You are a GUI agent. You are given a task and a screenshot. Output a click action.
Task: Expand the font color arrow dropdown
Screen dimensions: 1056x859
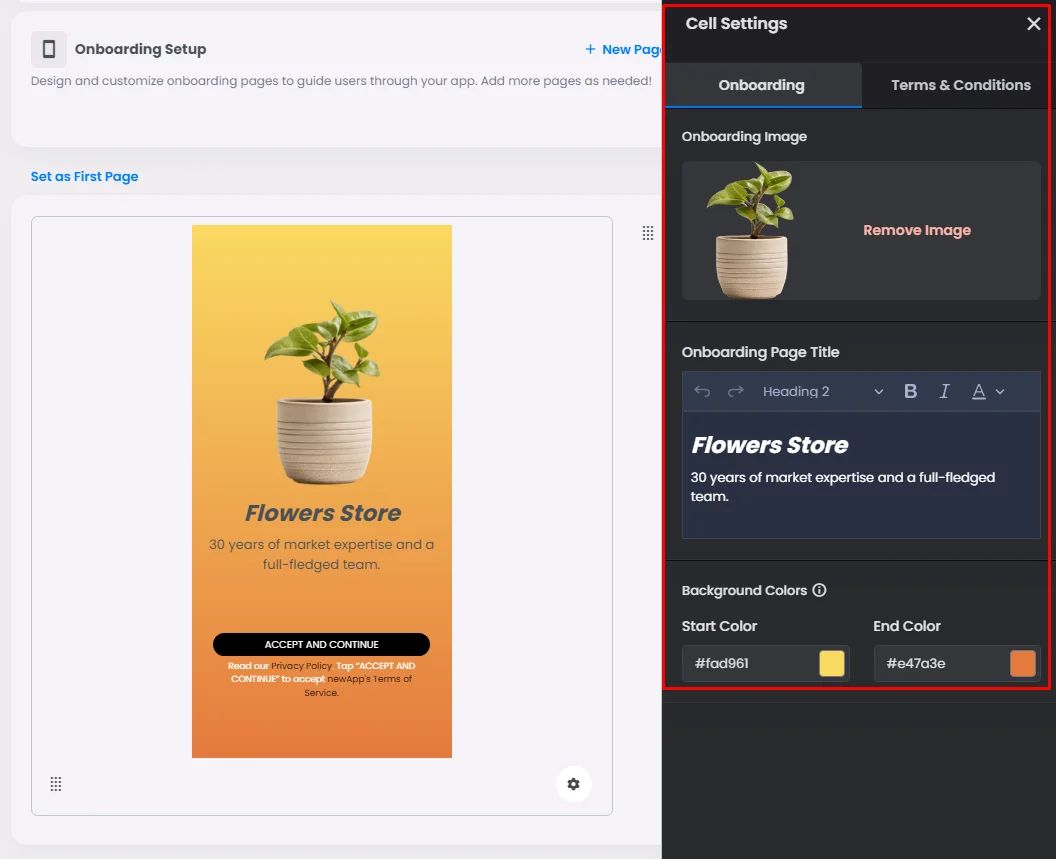[1000, 391]
